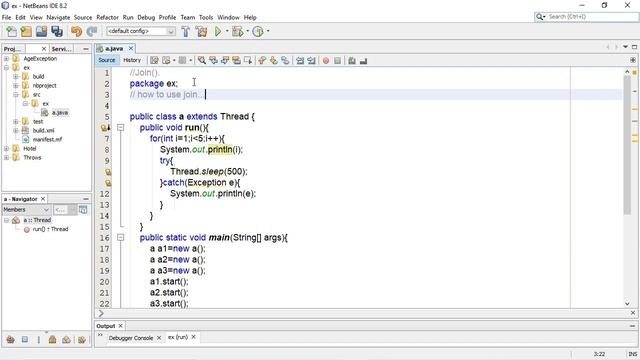Toggle Rectangular Selection in editor toolbar
This screenshot has height=360, width=640.
tap(248, 60)
